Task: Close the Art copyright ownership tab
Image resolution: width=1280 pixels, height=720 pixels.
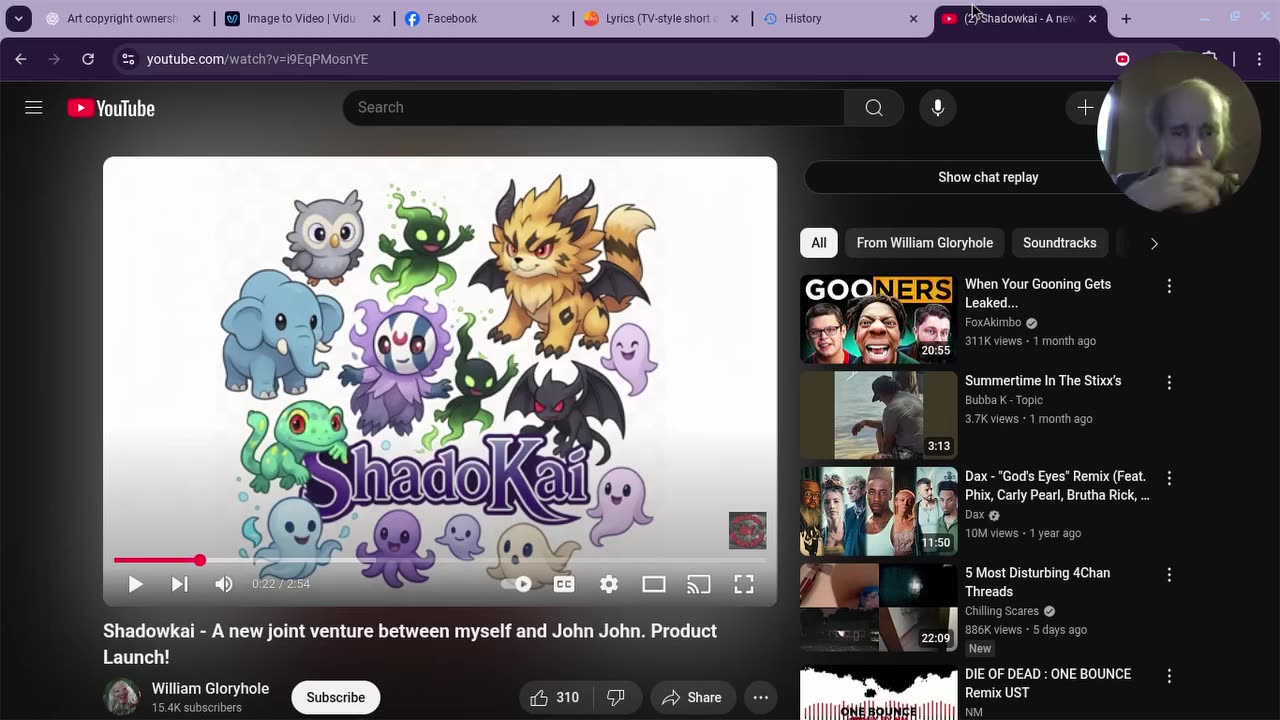Action: tap(196, 18)
